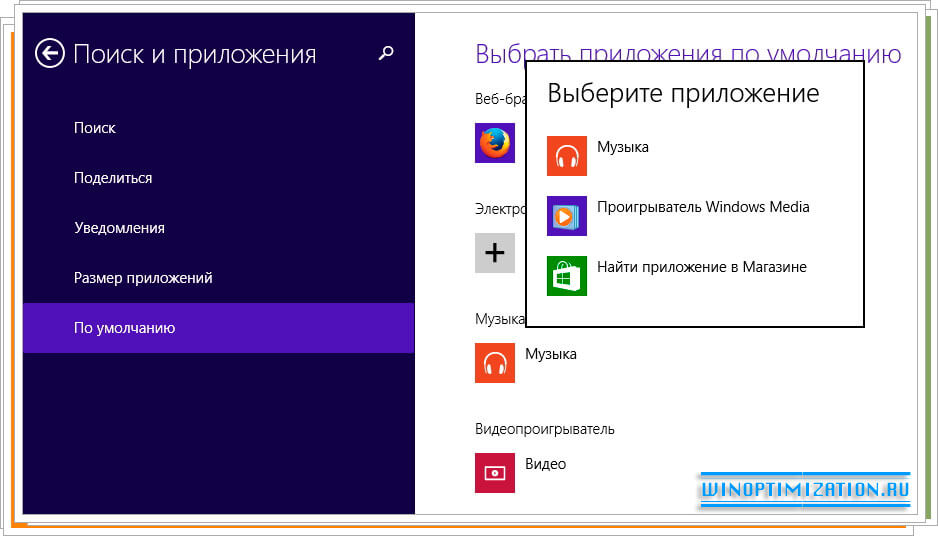Click the Музыка label of the current default music app
Screen dimensions: 938x536
click(x=551, y=354)
